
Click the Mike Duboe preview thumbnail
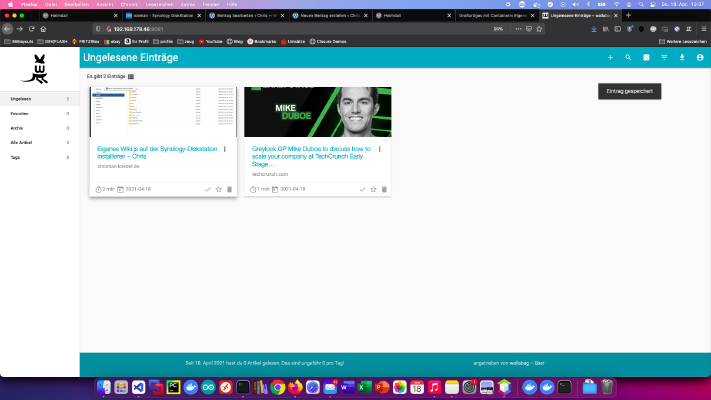pos(318,112)
